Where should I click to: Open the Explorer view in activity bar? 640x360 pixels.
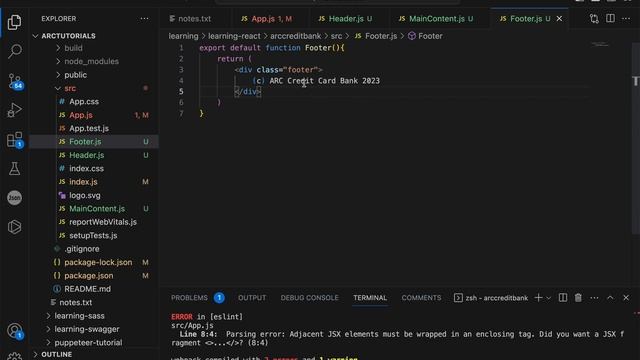coord(14,22)
